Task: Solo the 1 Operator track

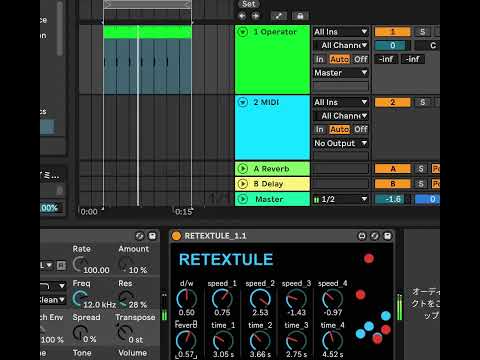Action: [x=422, y=32]
